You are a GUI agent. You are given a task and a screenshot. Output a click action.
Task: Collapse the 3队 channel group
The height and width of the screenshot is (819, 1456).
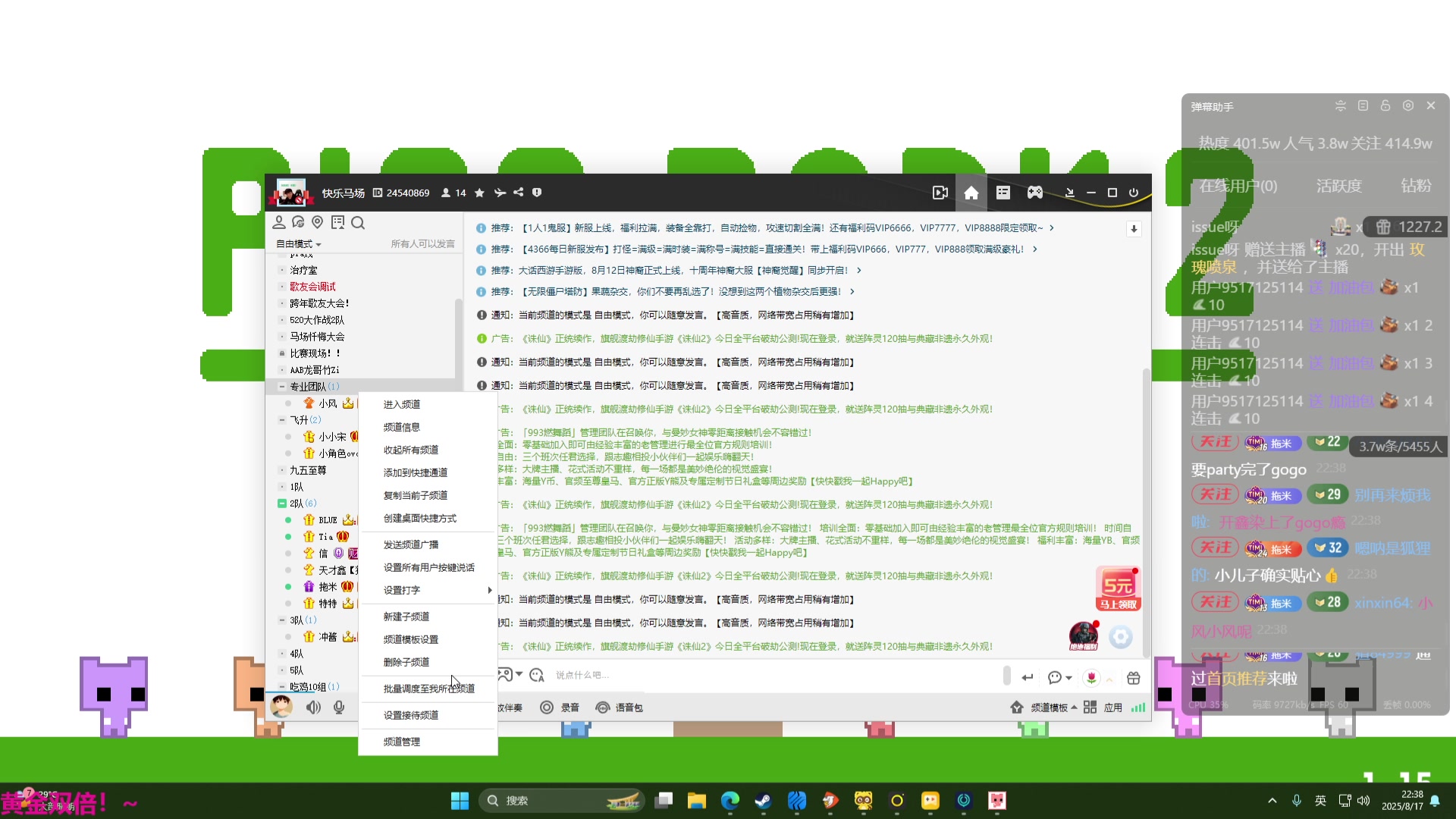(282, 620)
